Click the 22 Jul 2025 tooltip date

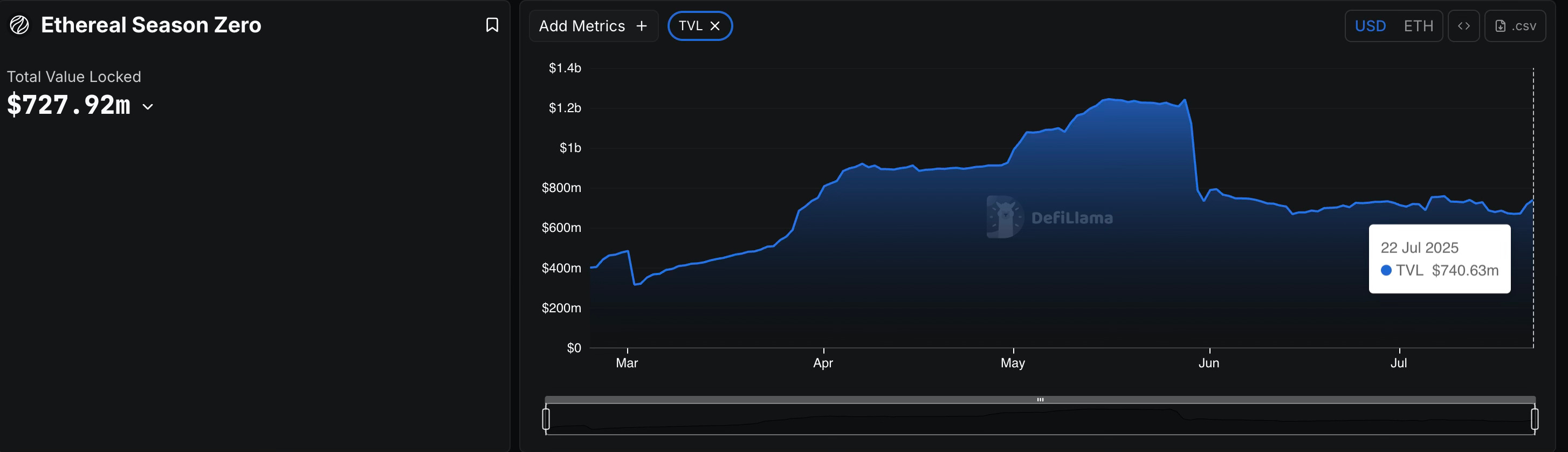(1420, 248)
